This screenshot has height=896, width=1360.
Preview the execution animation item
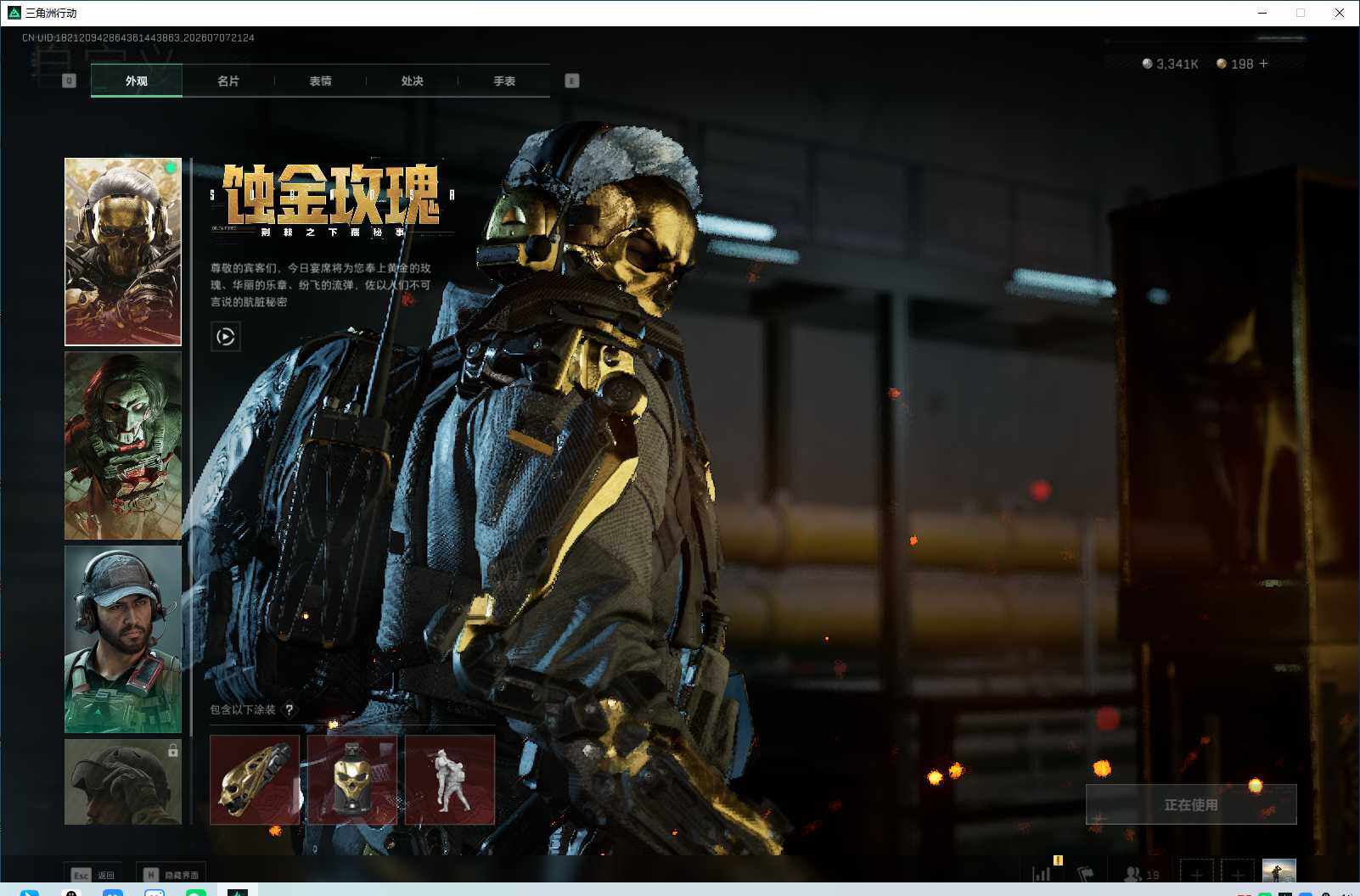(450, 779)
